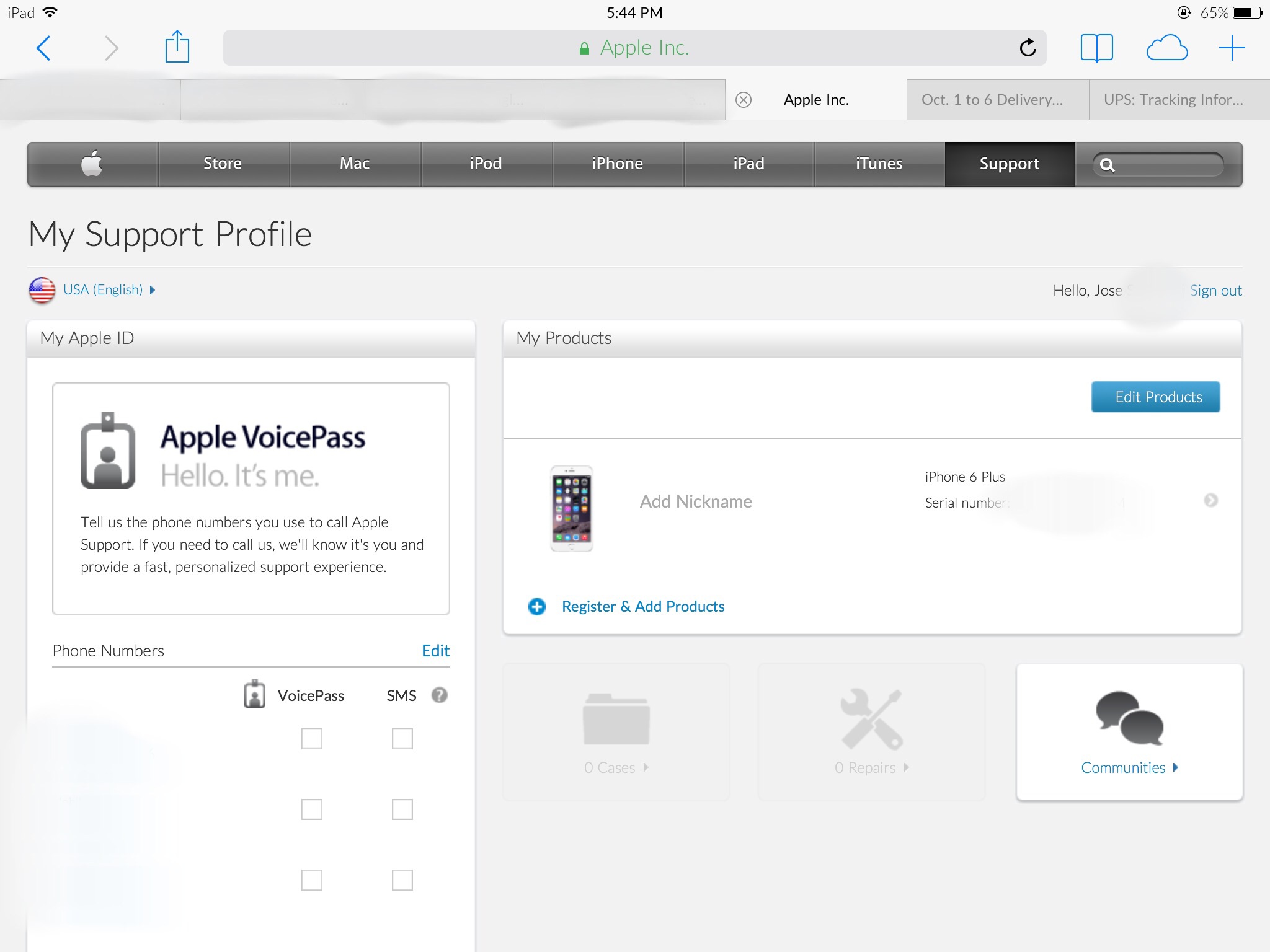Screen dimensions: 1270x952
Task: Go back with the Safari back arrow
Action: coord(43,48)
